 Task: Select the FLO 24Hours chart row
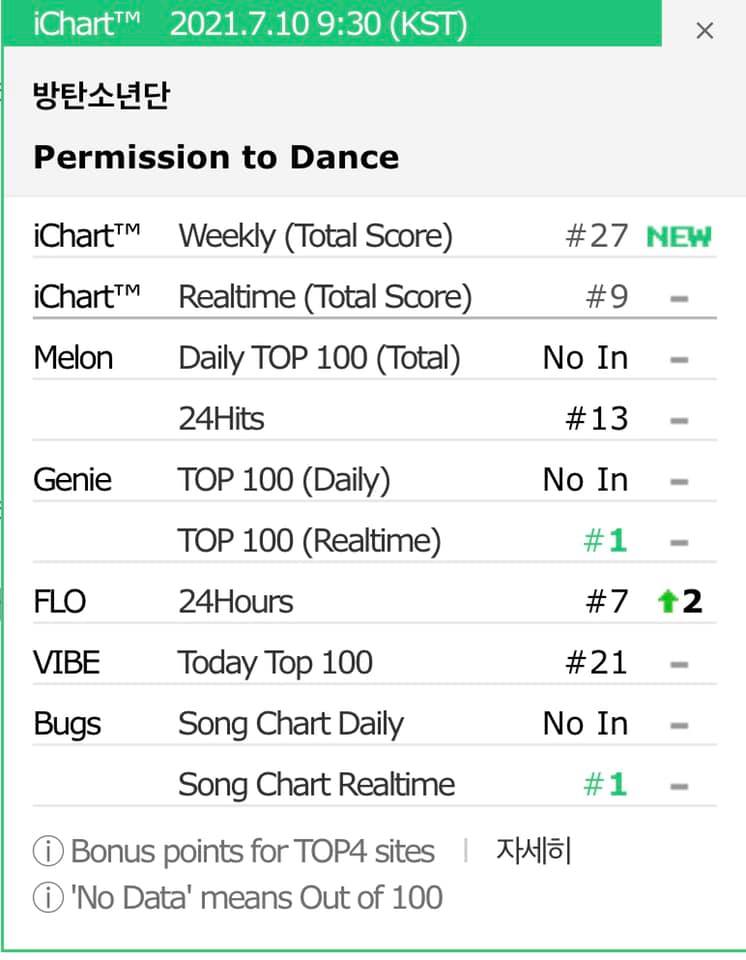coord(236,602)
